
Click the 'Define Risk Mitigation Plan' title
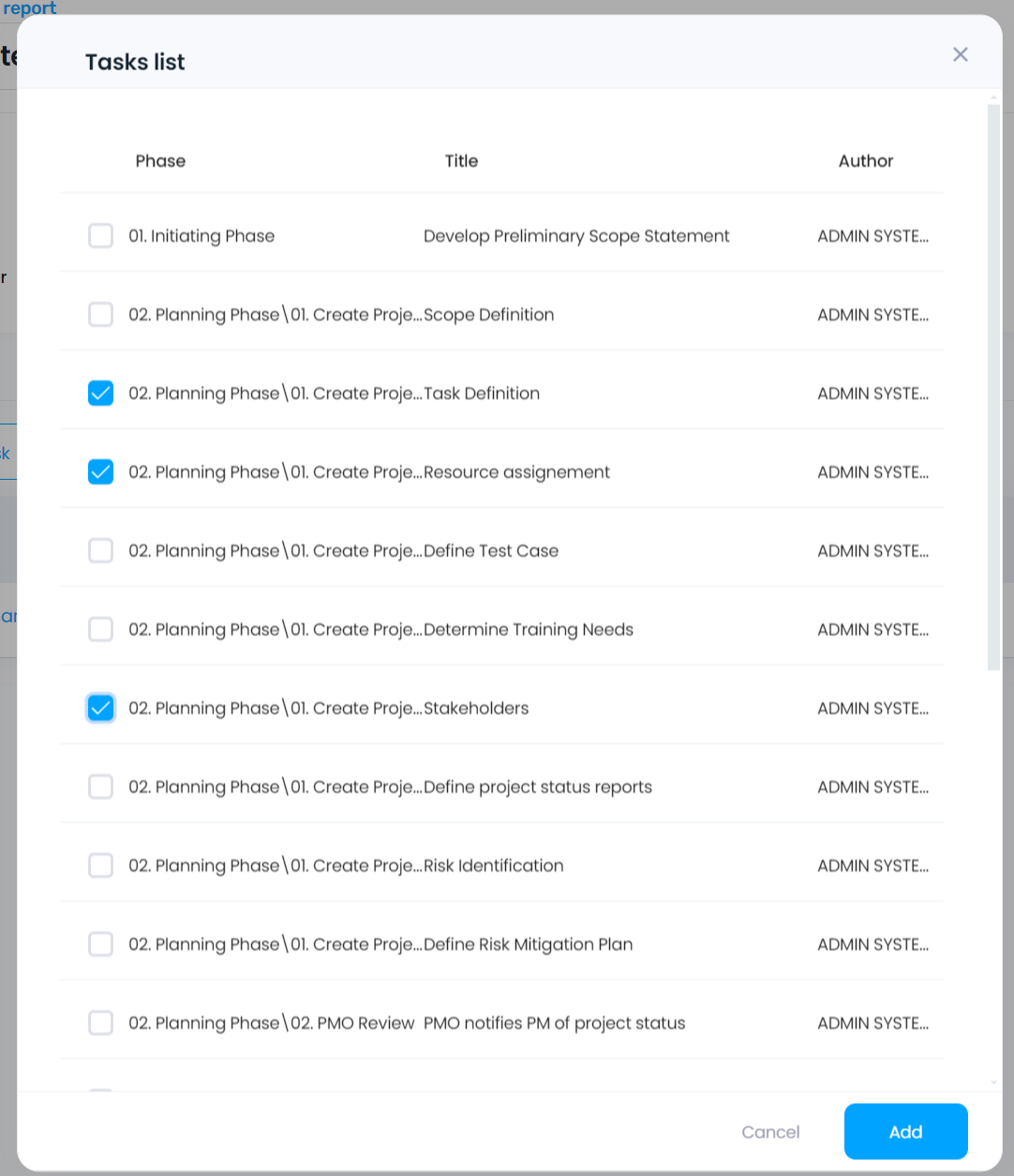[x=529, y=945]
